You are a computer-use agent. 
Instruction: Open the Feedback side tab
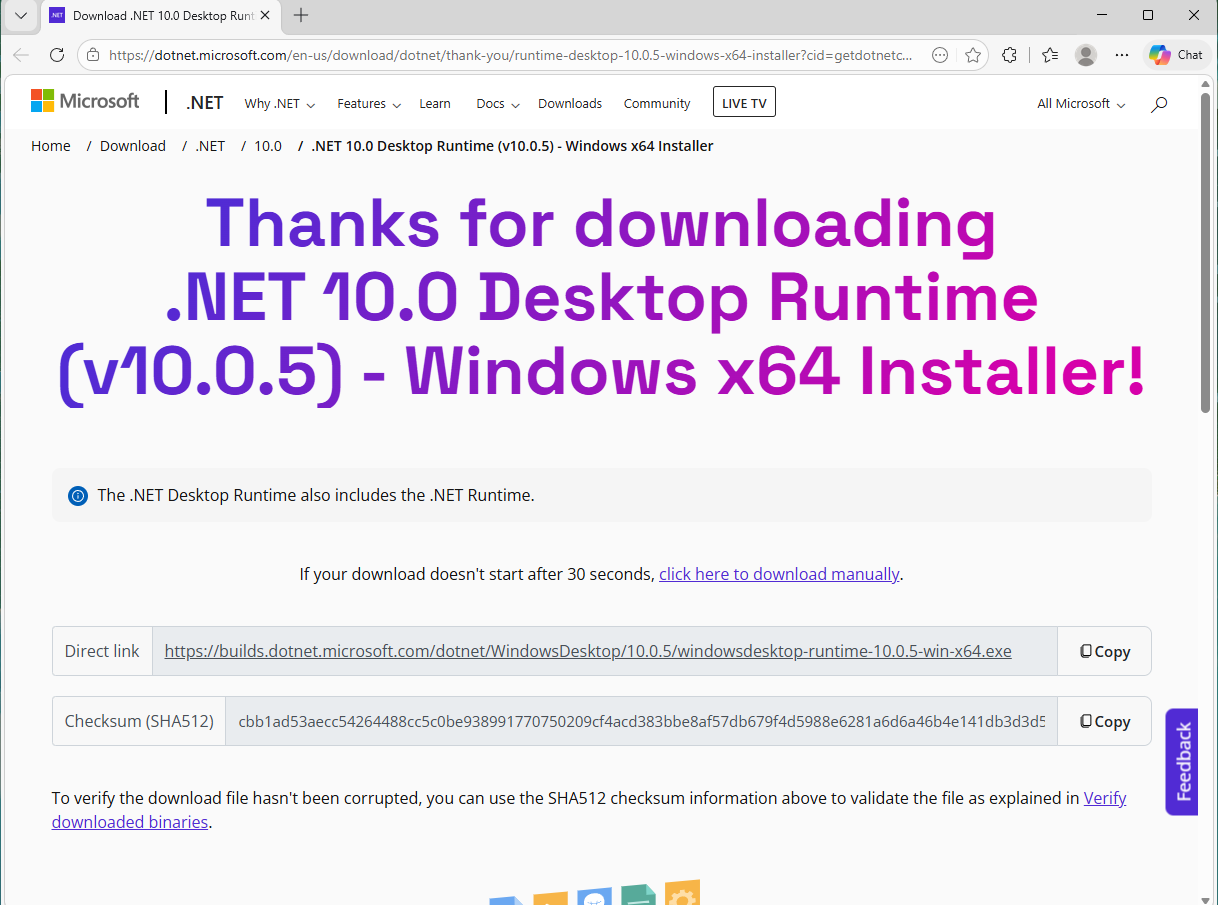(1182, 762)
